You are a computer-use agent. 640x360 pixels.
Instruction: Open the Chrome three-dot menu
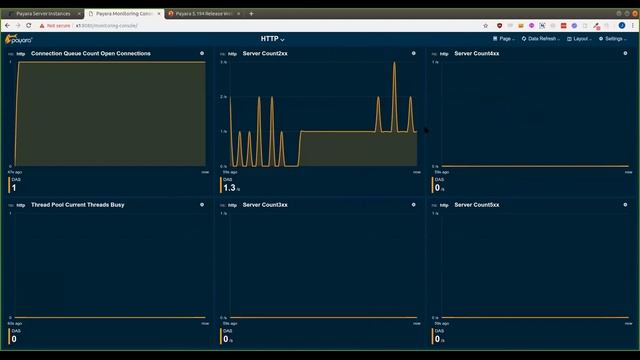tap(633, 26)
